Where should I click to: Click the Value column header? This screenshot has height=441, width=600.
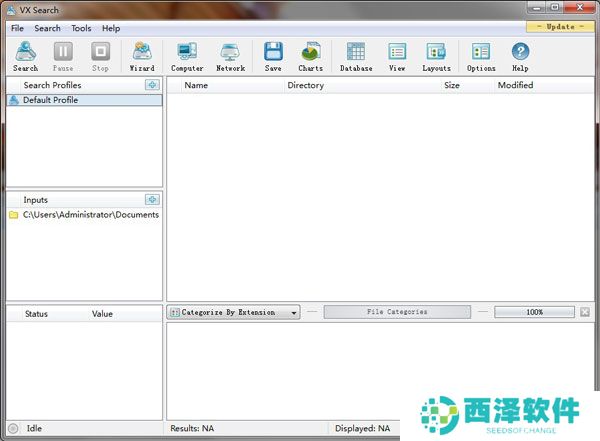pos(102,314)
